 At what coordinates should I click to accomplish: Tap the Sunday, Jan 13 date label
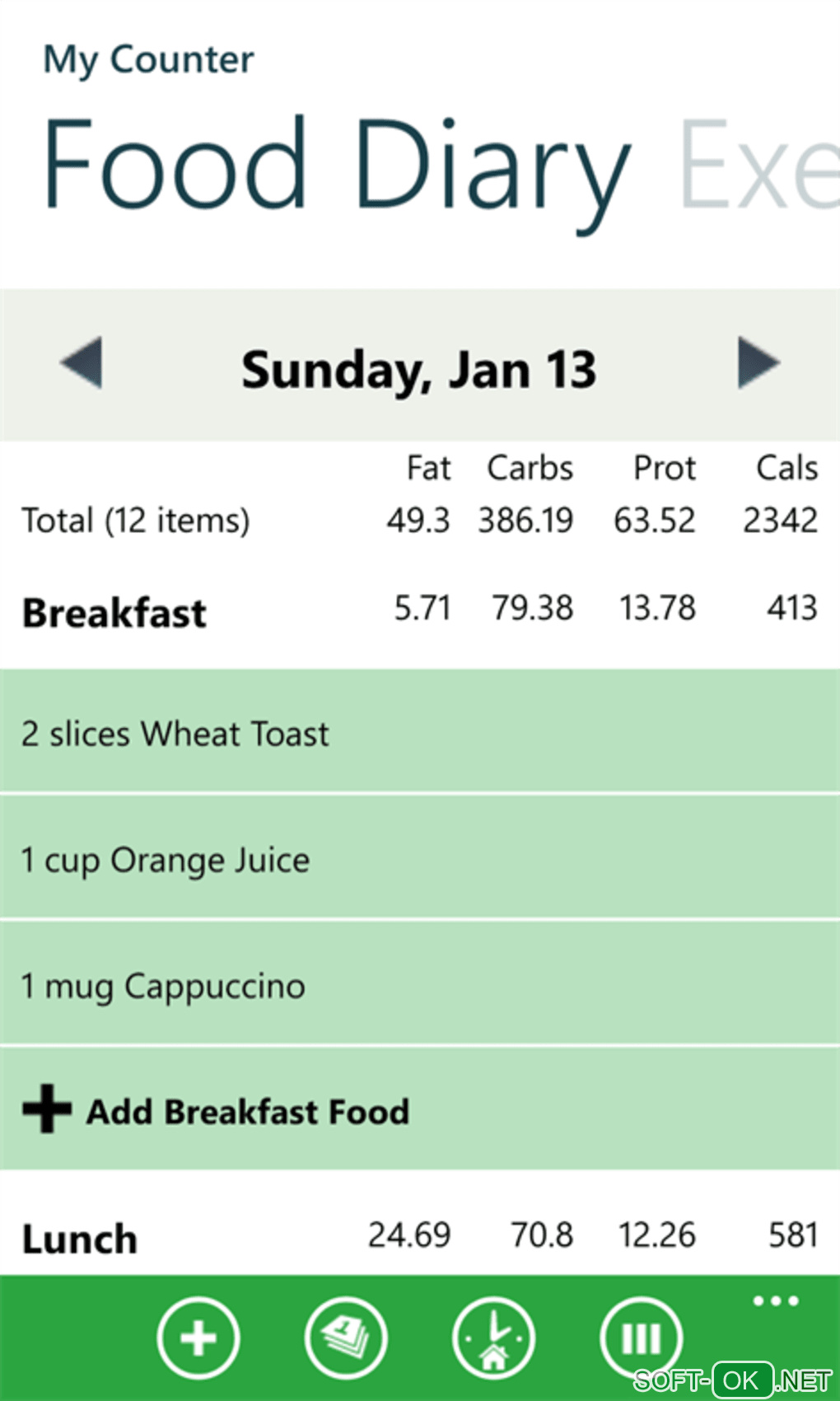(x=418, y=370)
